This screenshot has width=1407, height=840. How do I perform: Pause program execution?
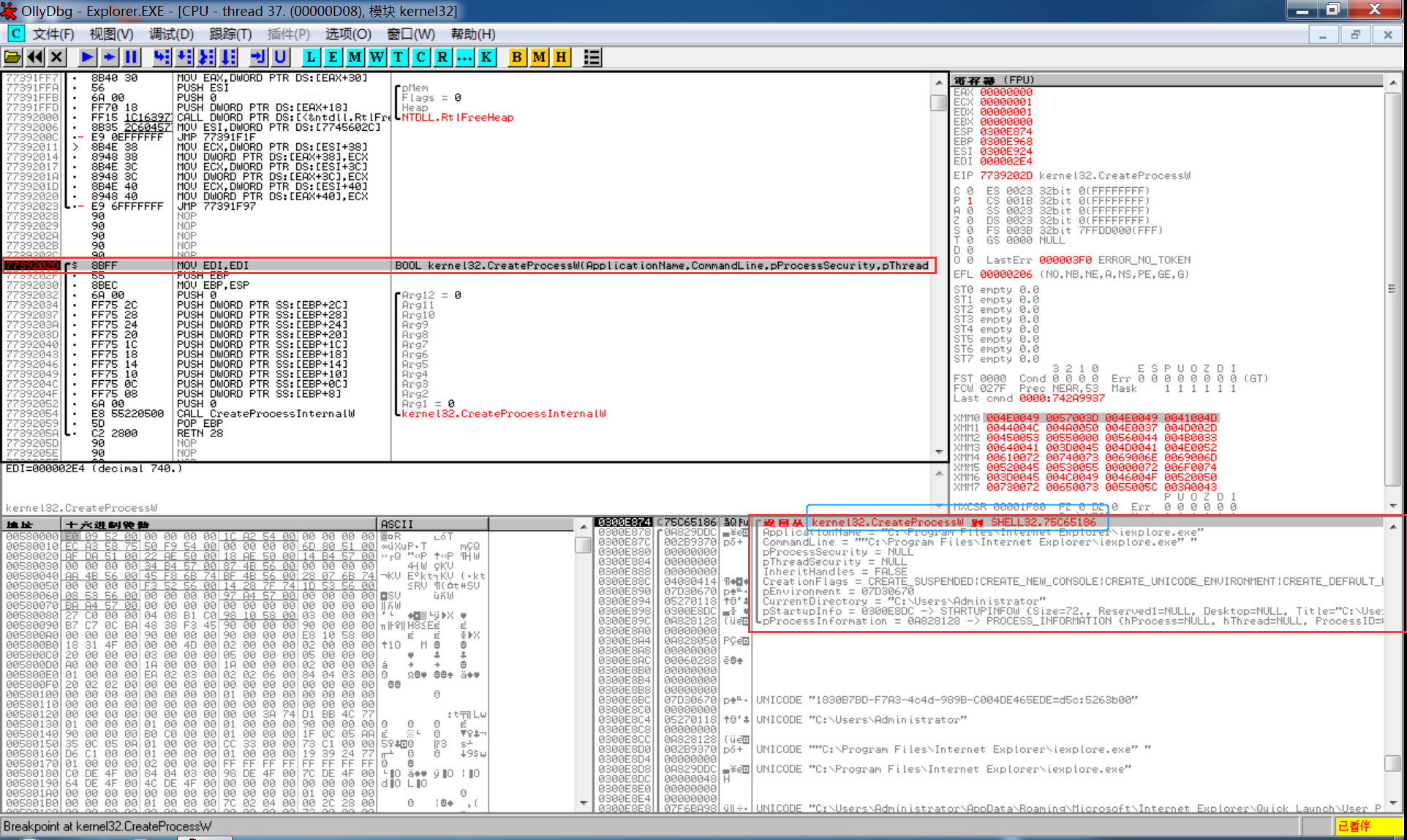pyautogui.click(x=130, y=57)
